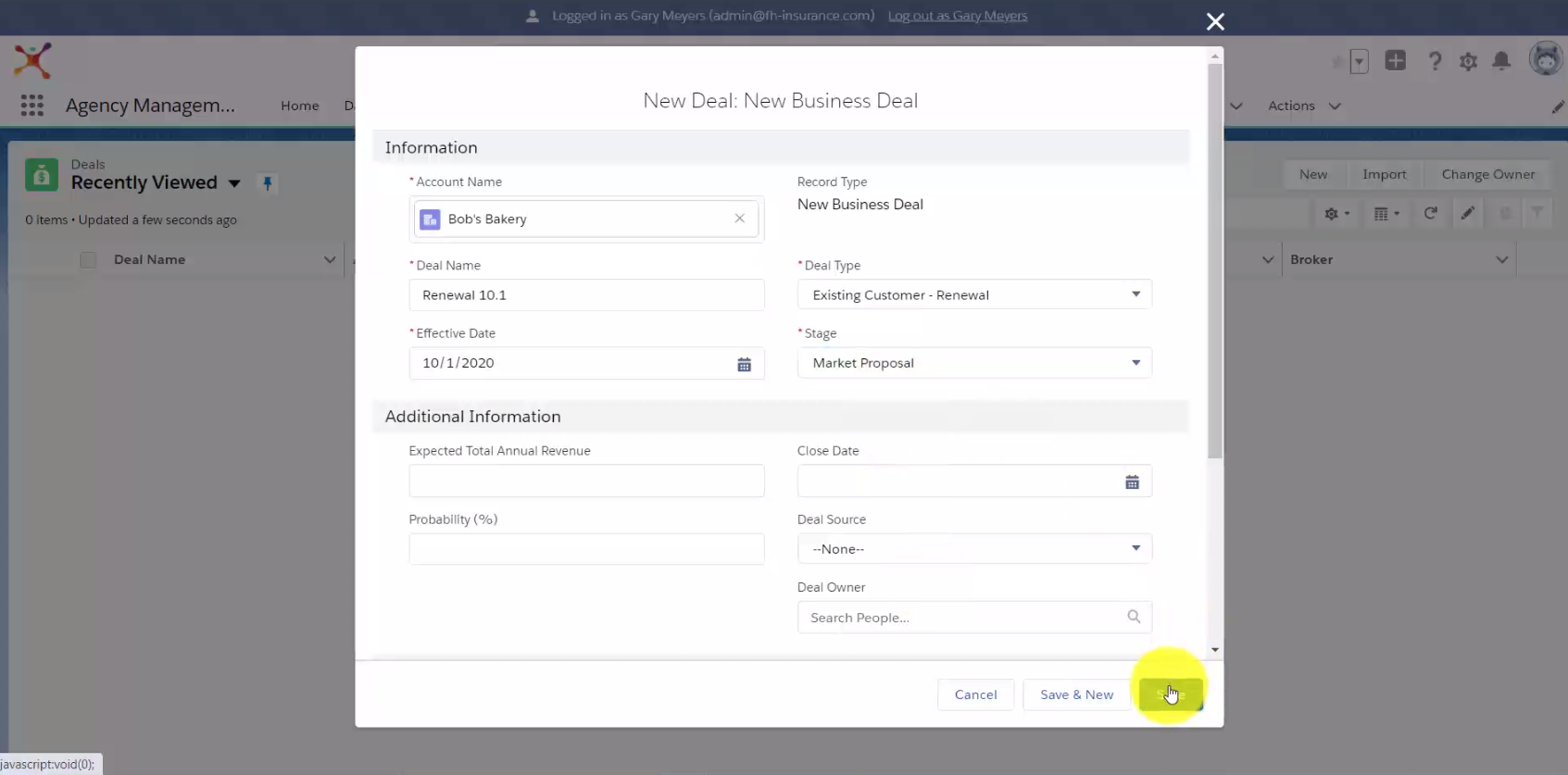Viewport: 1568px width, 775px height.
Task: Open the Deal Name column chevron menu
Action: click(x=330, y=260)
